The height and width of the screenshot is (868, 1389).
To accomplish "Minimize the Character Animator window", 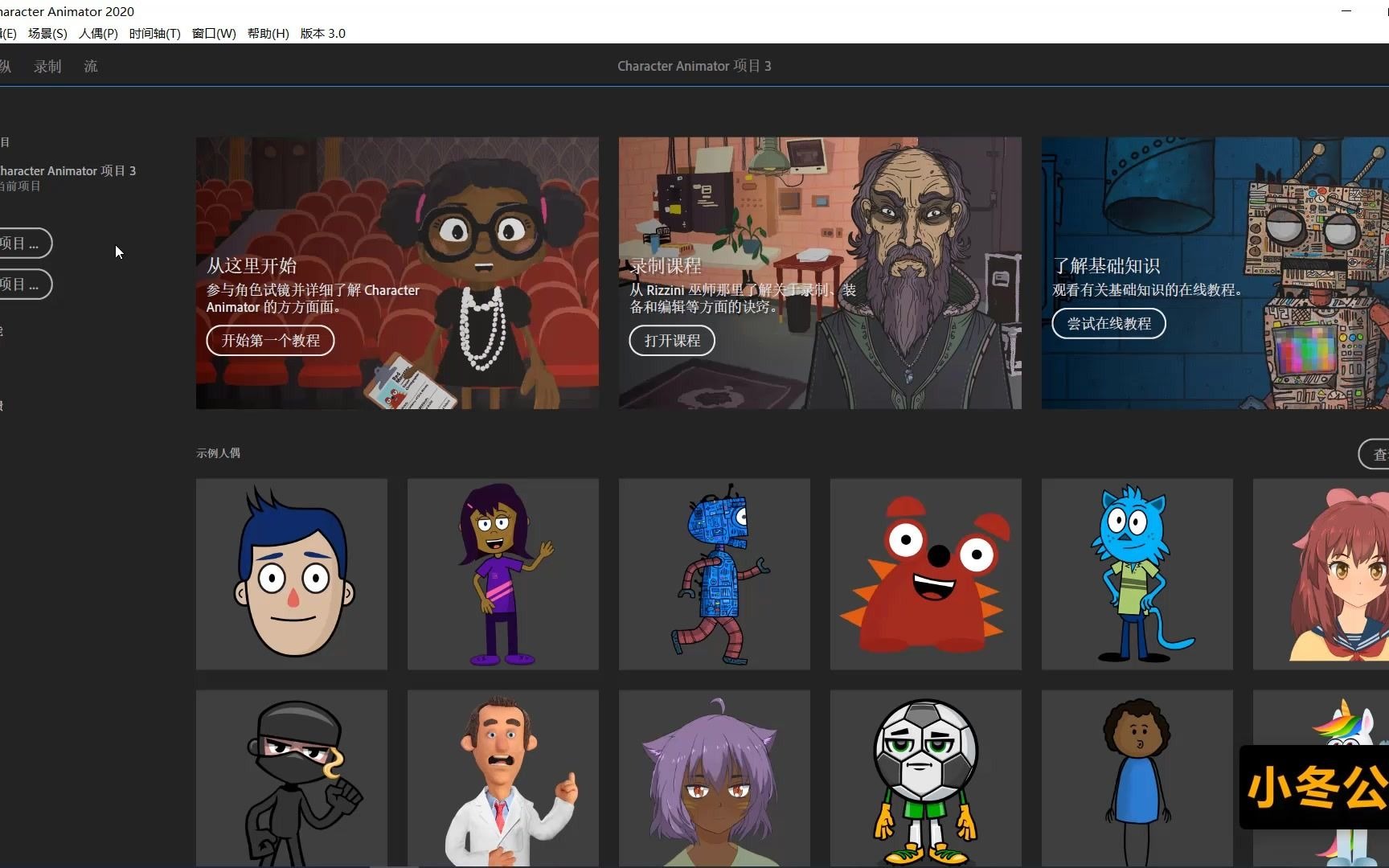I will tap(1346, 10).
